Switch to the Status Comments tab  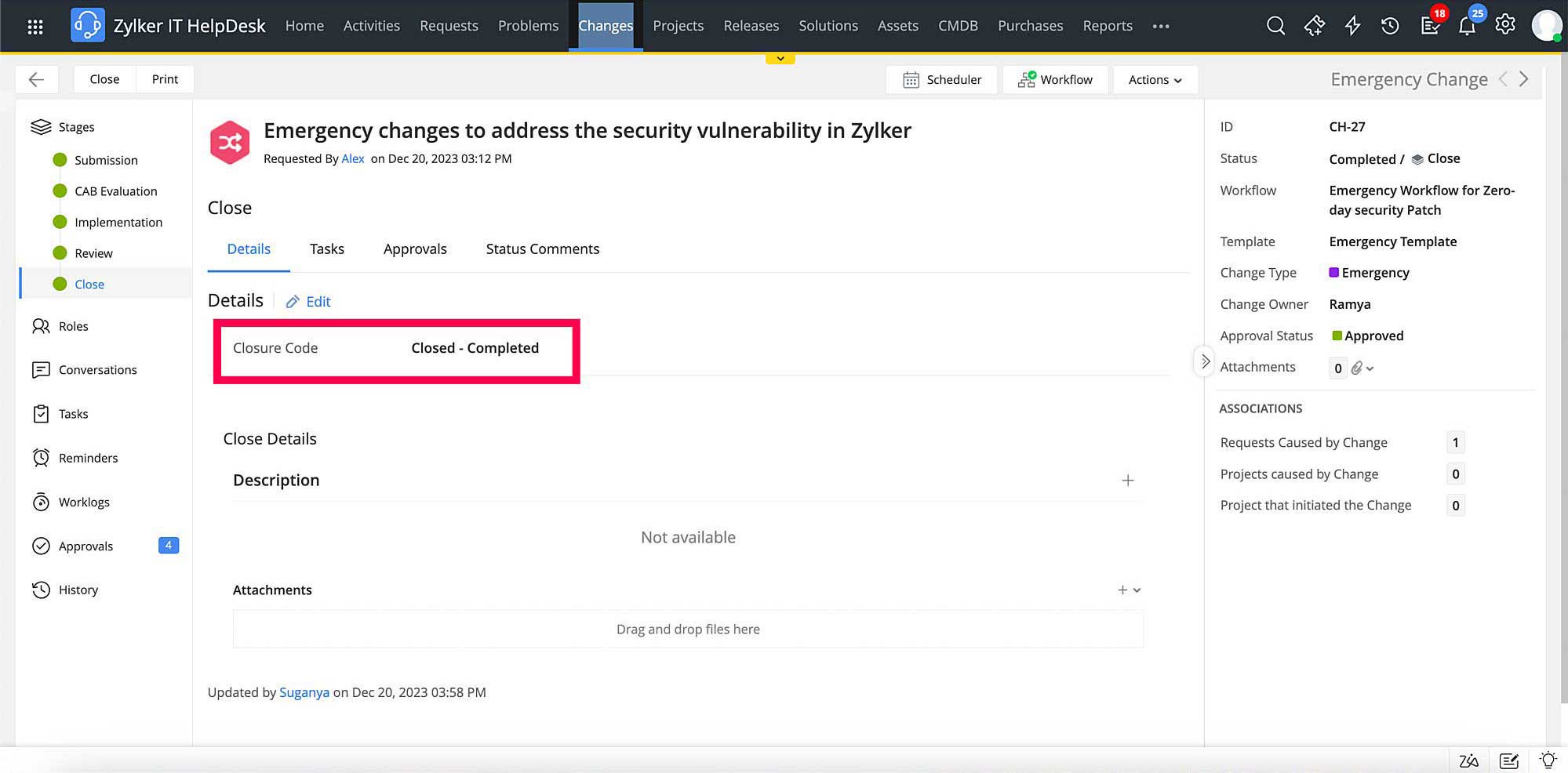pos(542,249)
